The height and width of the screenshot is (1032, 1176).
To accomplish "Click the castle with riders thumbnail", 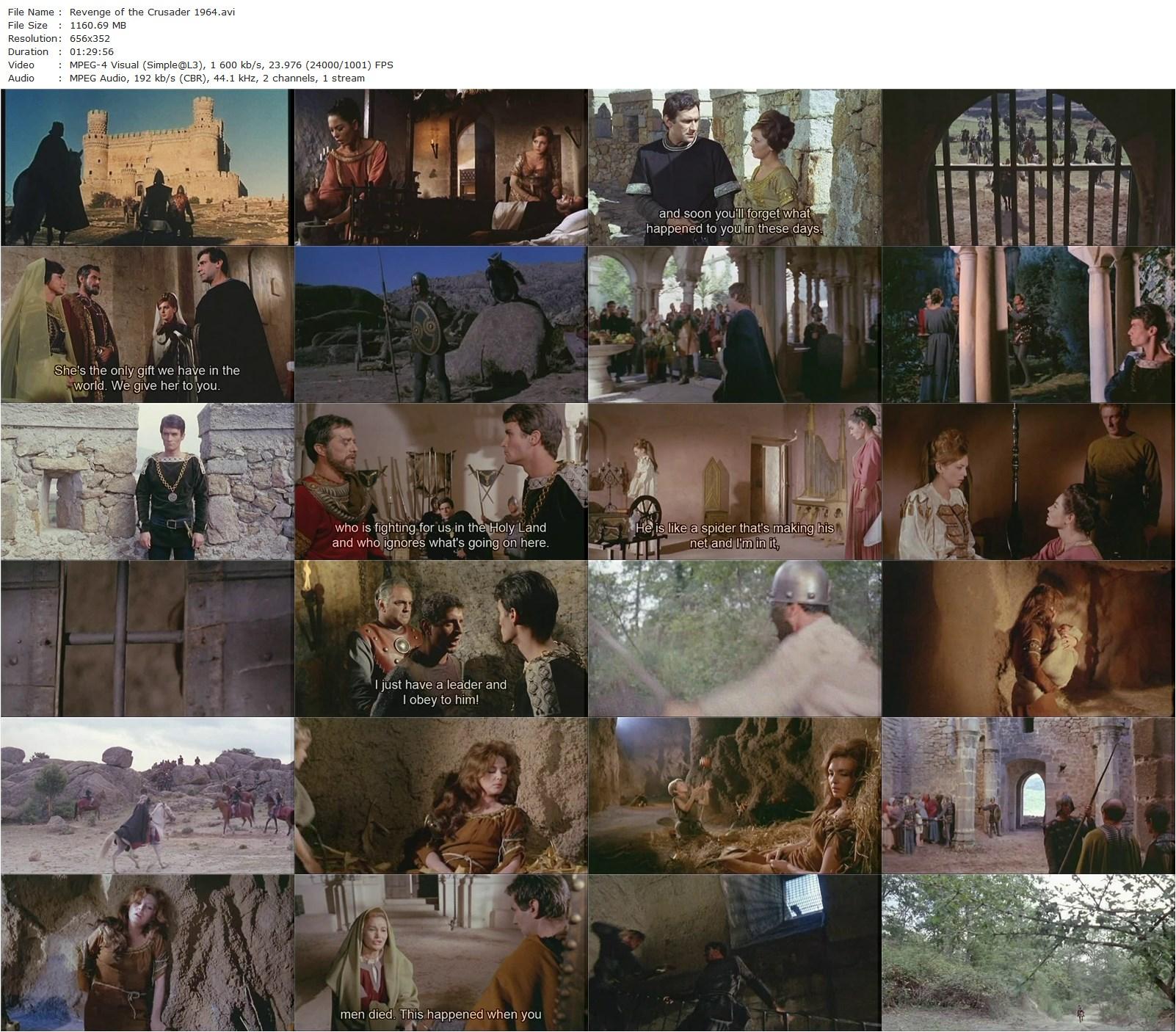I will click(147, 167).
